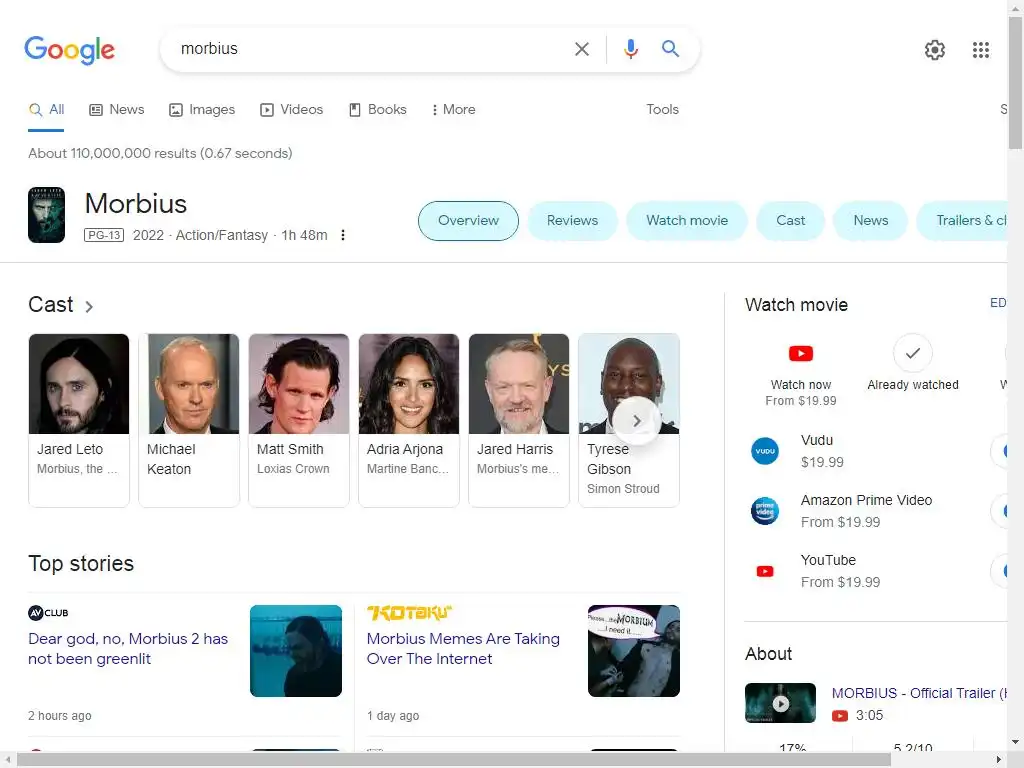Image resolution: width=1024 pixels, height=768 pixels.
Task: Start voice search with microphone icon
Action: tap(630, 49)
